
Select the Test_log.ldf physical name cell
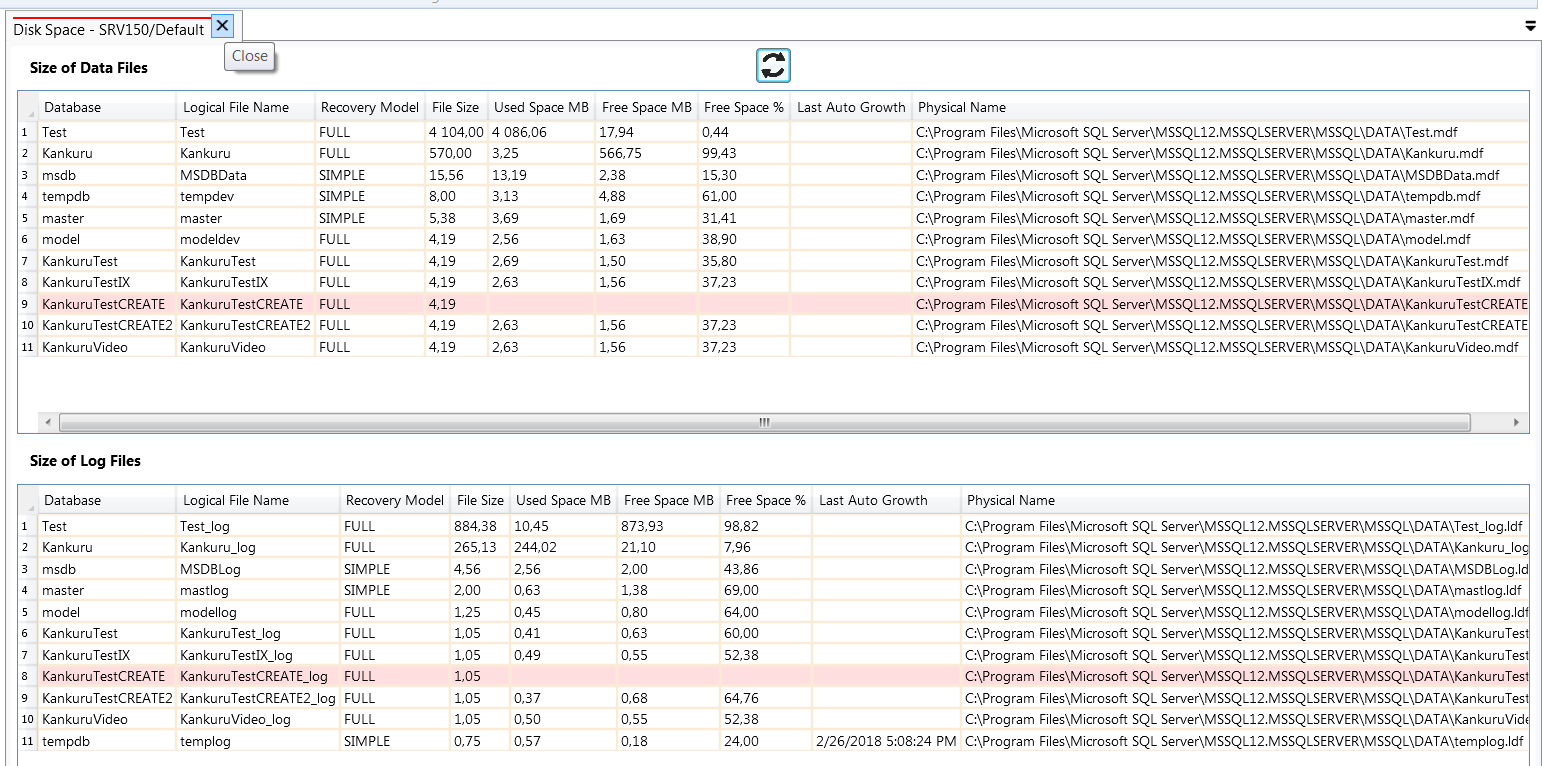(1244, 526)
